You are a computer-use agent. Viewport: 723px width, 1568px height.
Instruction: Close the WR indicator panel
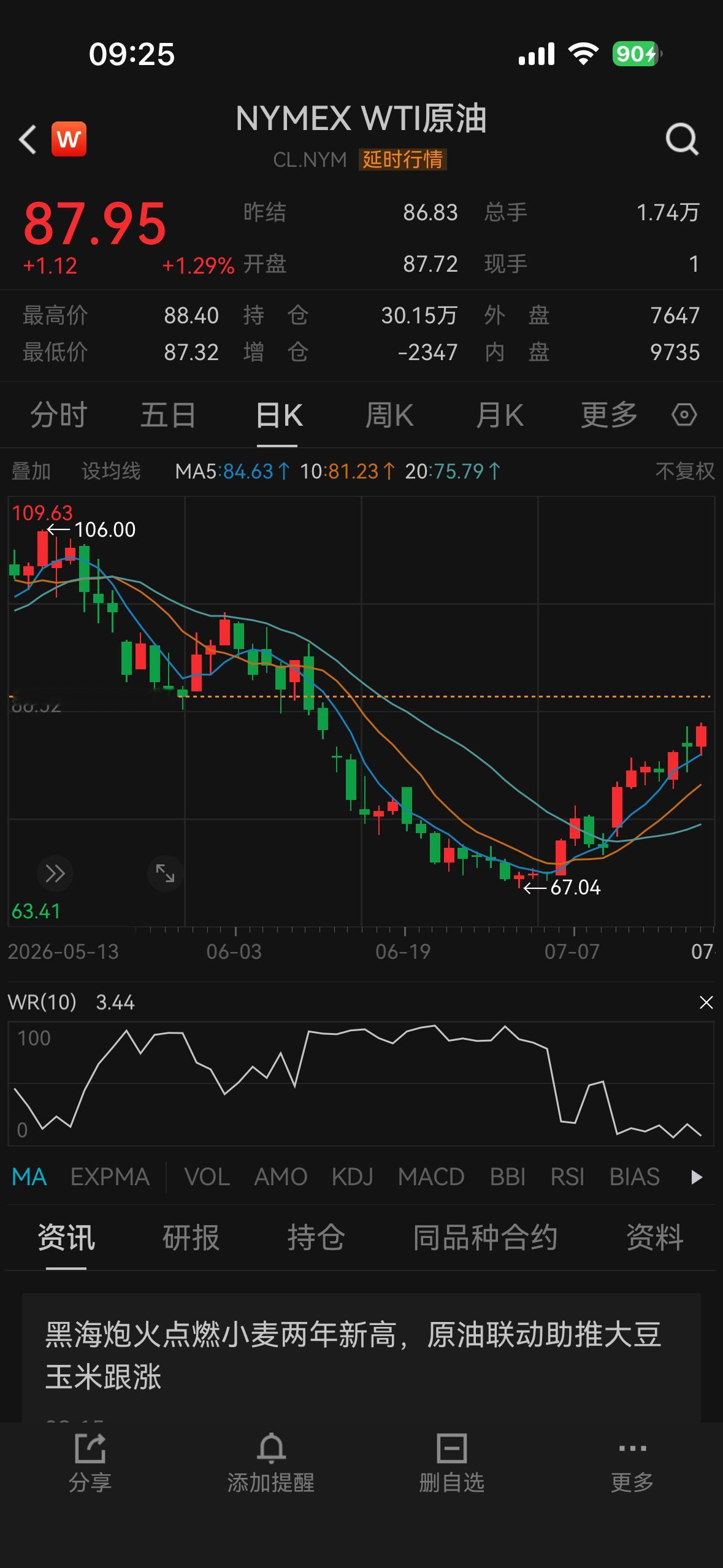(x=706, y=1002)
